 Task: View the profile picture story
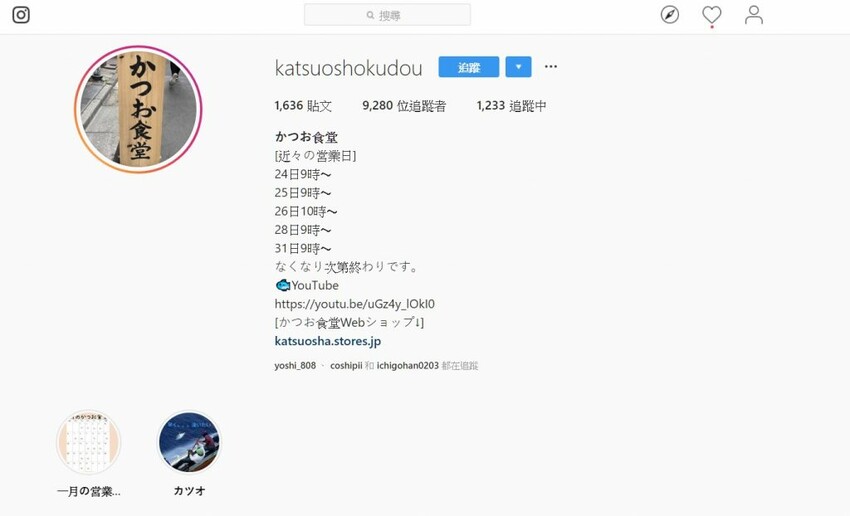point(138,109)
